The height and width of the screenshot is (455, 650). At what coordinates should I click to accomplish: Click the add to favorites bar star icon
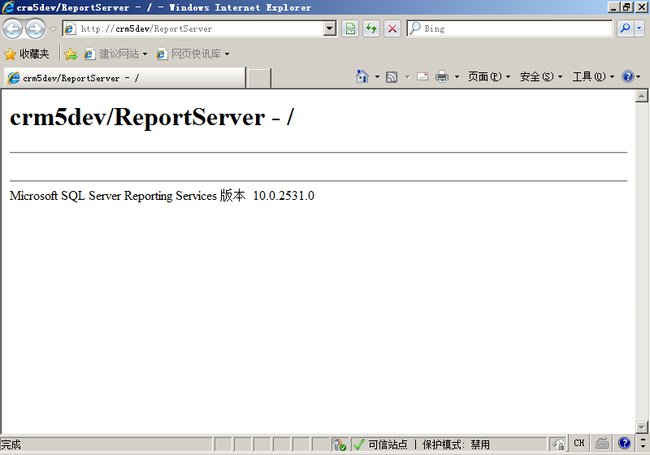[x=71, y=54]
